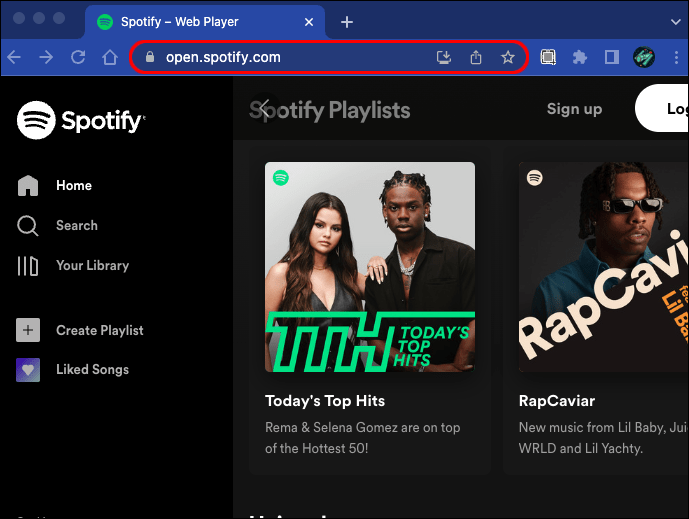
Task: Open the Chrome profile avatar
Action: click(x=644, y=57)
